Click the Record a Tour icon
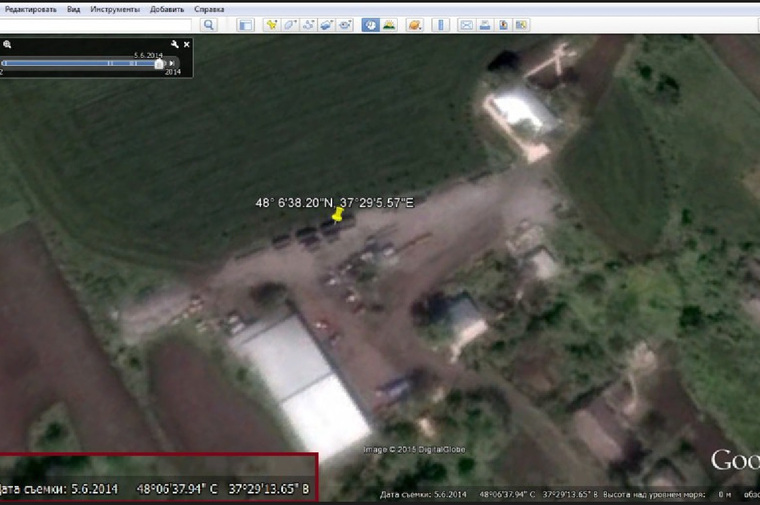Viewport: 760px width, 505px height. (345, 25)
